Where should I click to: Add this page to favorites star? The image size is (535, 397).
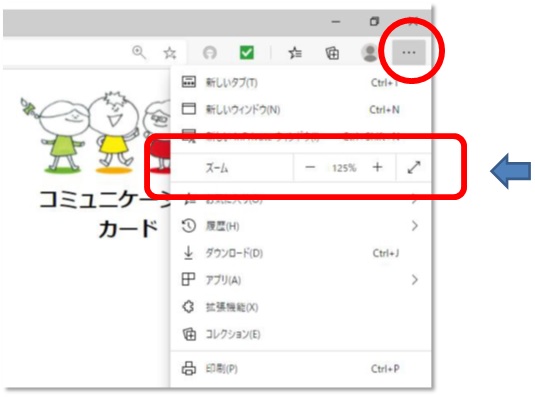coord(170,53)
